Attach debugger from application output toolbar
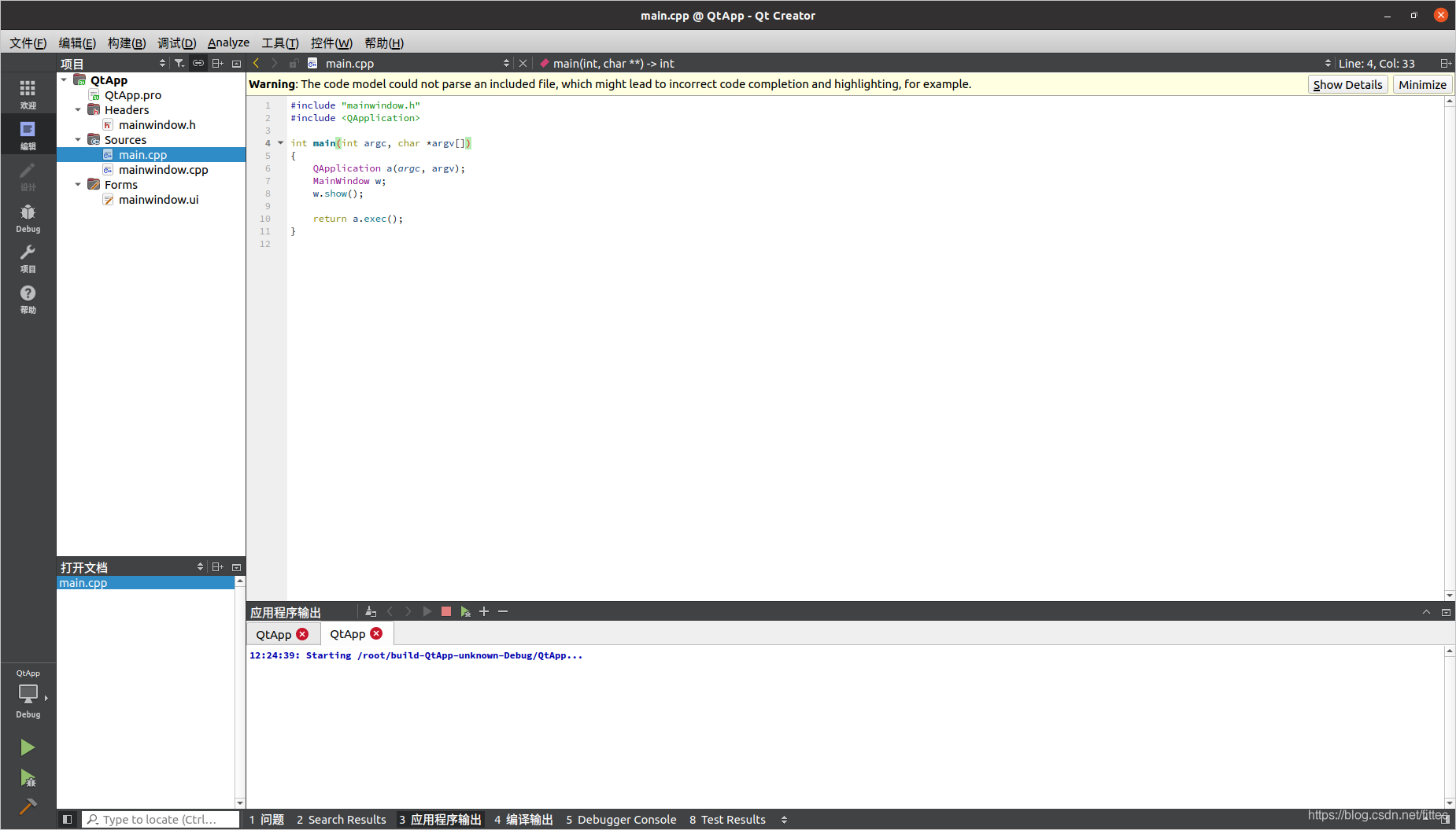The image size is (1456, 830). [465, 611]
